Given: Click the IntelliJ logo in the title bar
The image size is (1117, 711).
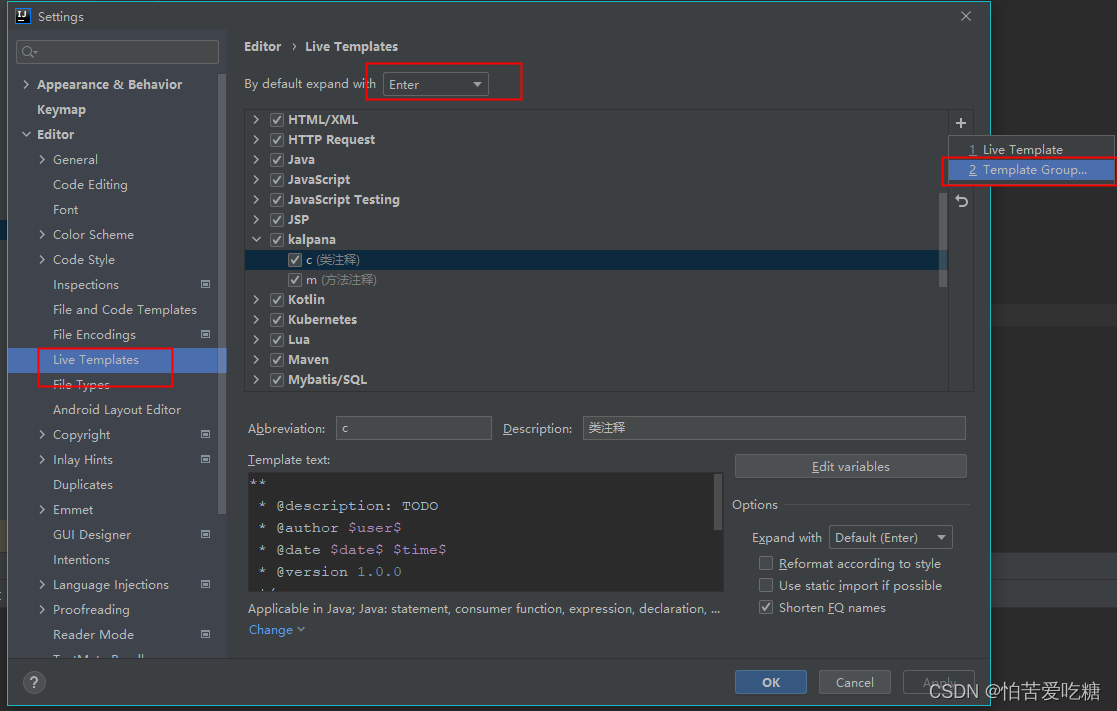Looking at the screenshot, I should coord(23,16).
